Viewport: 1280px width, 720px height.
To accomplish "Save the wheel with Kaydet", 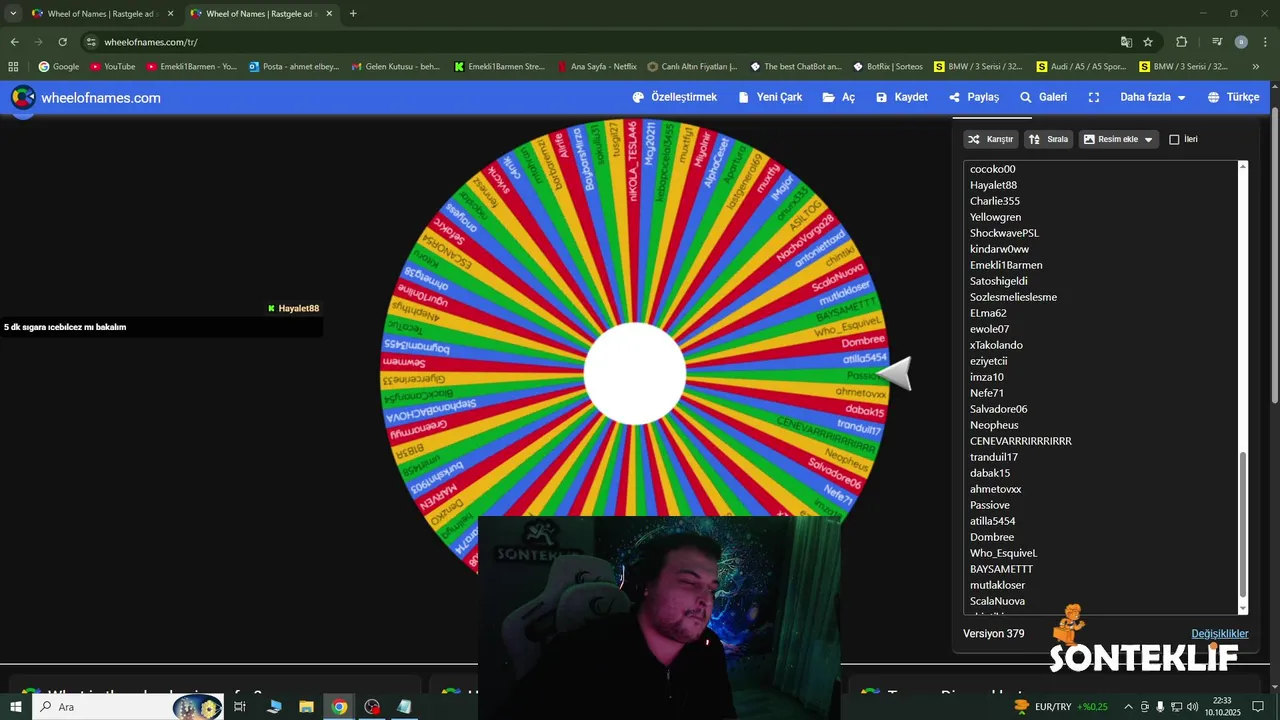I will 901,97.
